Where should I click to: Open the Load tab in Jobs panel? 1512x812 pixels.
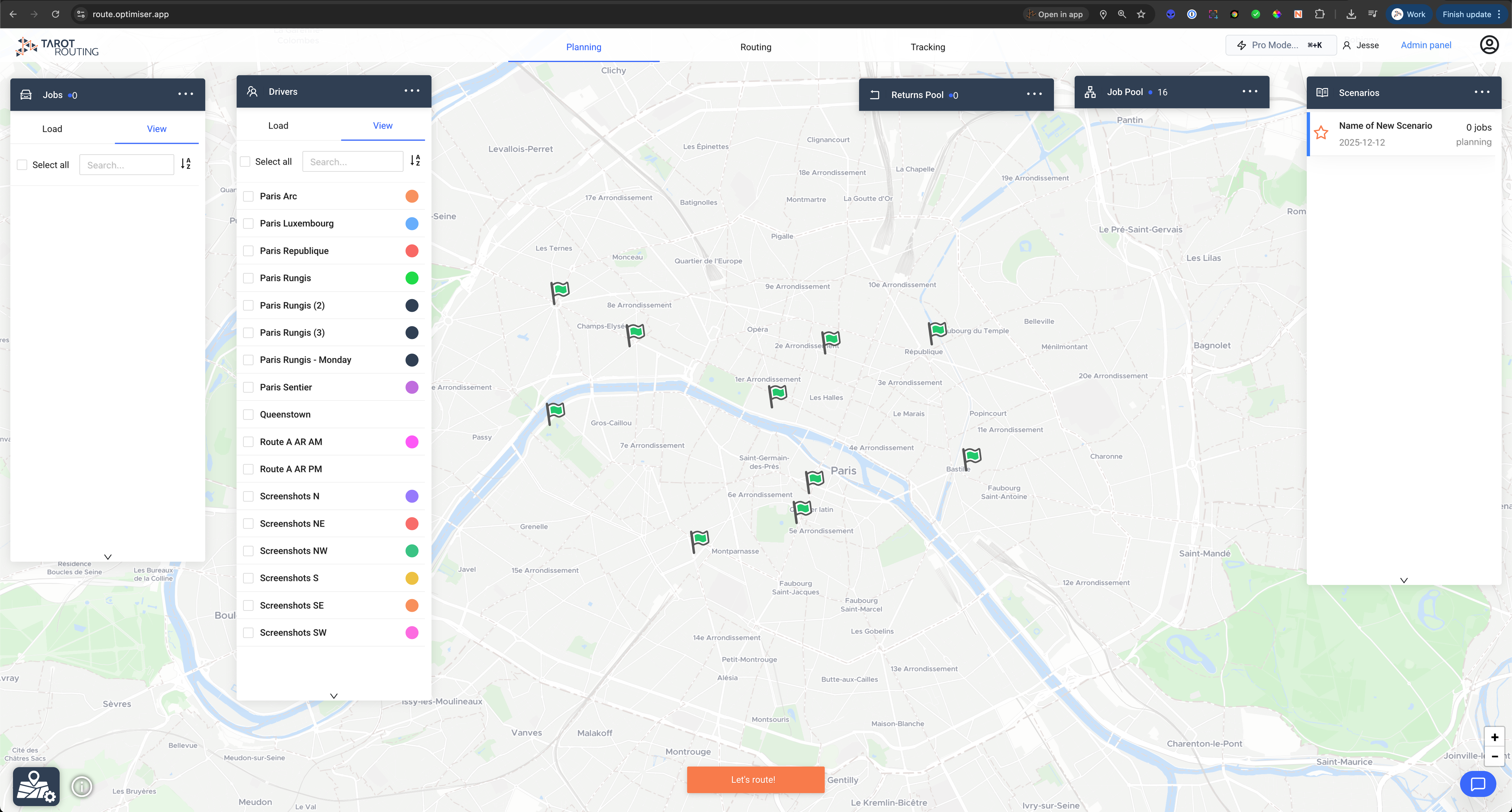(x=52, y=129)
